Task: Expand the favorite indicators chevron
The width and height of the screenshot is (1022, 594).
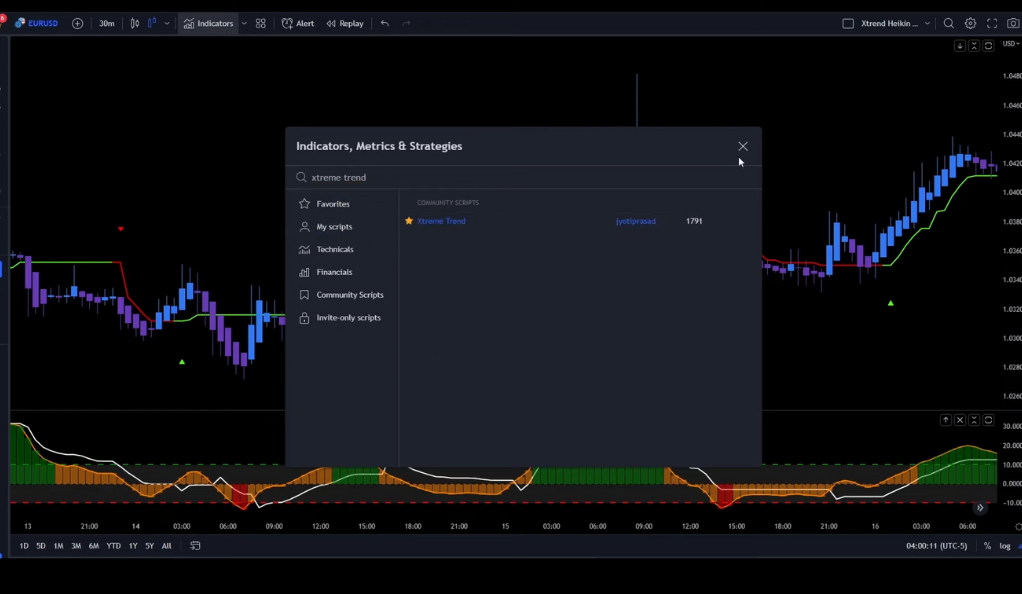Action: click(x=244, y=23)
